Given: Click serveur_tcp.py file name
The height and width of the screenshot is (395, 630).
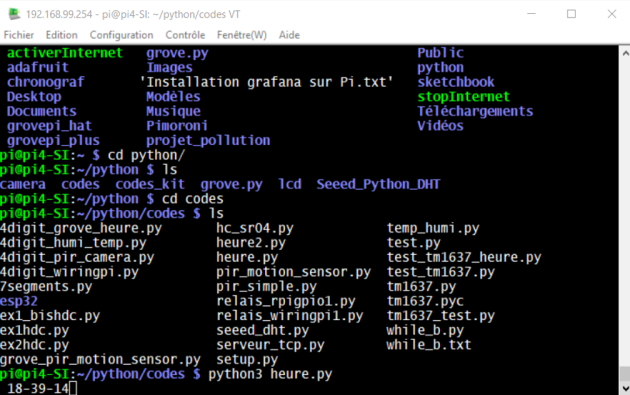Looking at the screenshot, I should (270, 345).
